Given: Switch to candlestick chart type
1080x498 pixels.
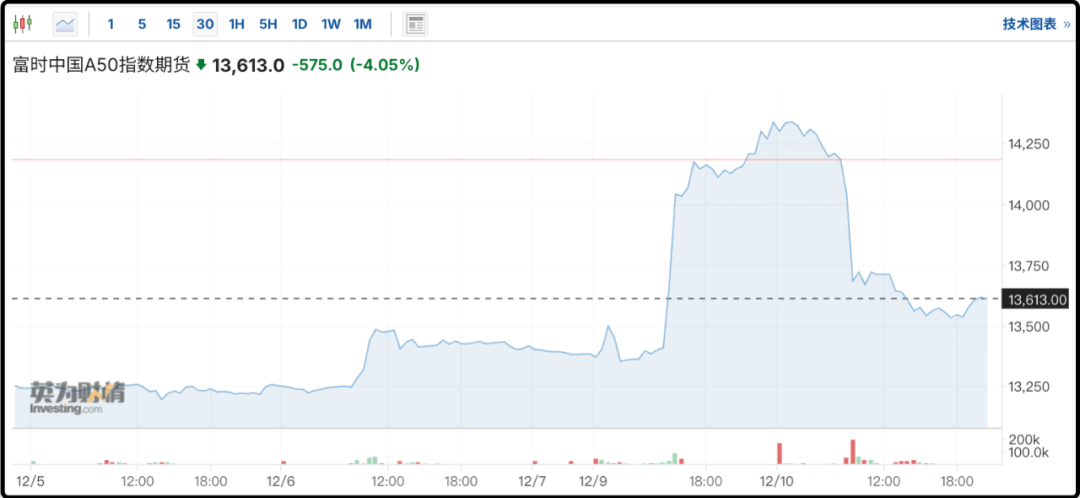Looking at the screenshot, I should (x=22, y=23).
